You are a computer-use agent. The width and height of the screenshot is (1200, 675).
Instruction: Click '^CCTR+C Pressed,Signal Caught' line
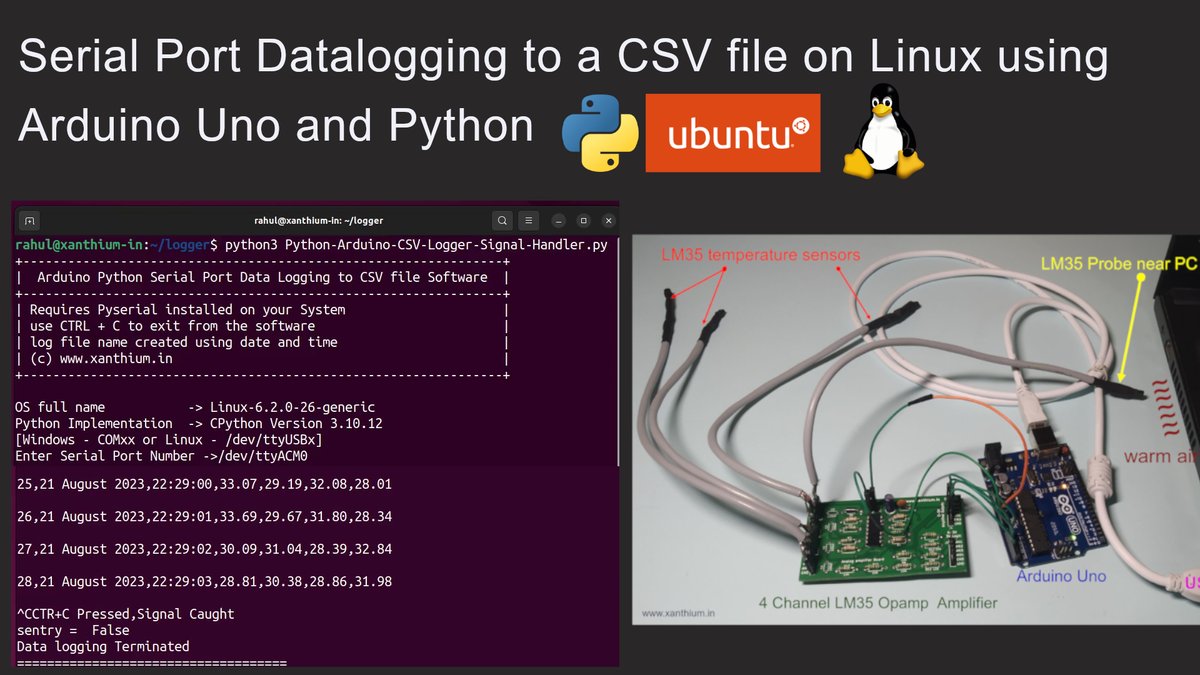click(126, 614)
